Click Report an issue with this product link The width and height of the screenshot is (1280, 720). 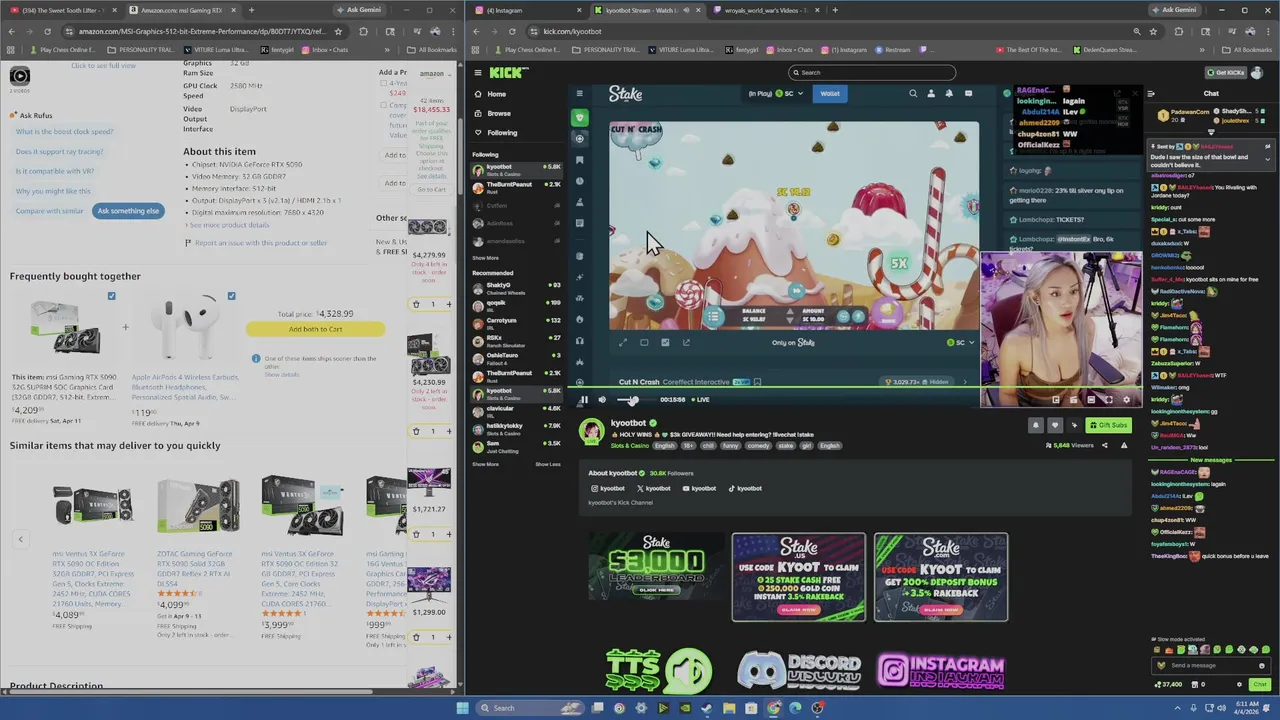260,243
